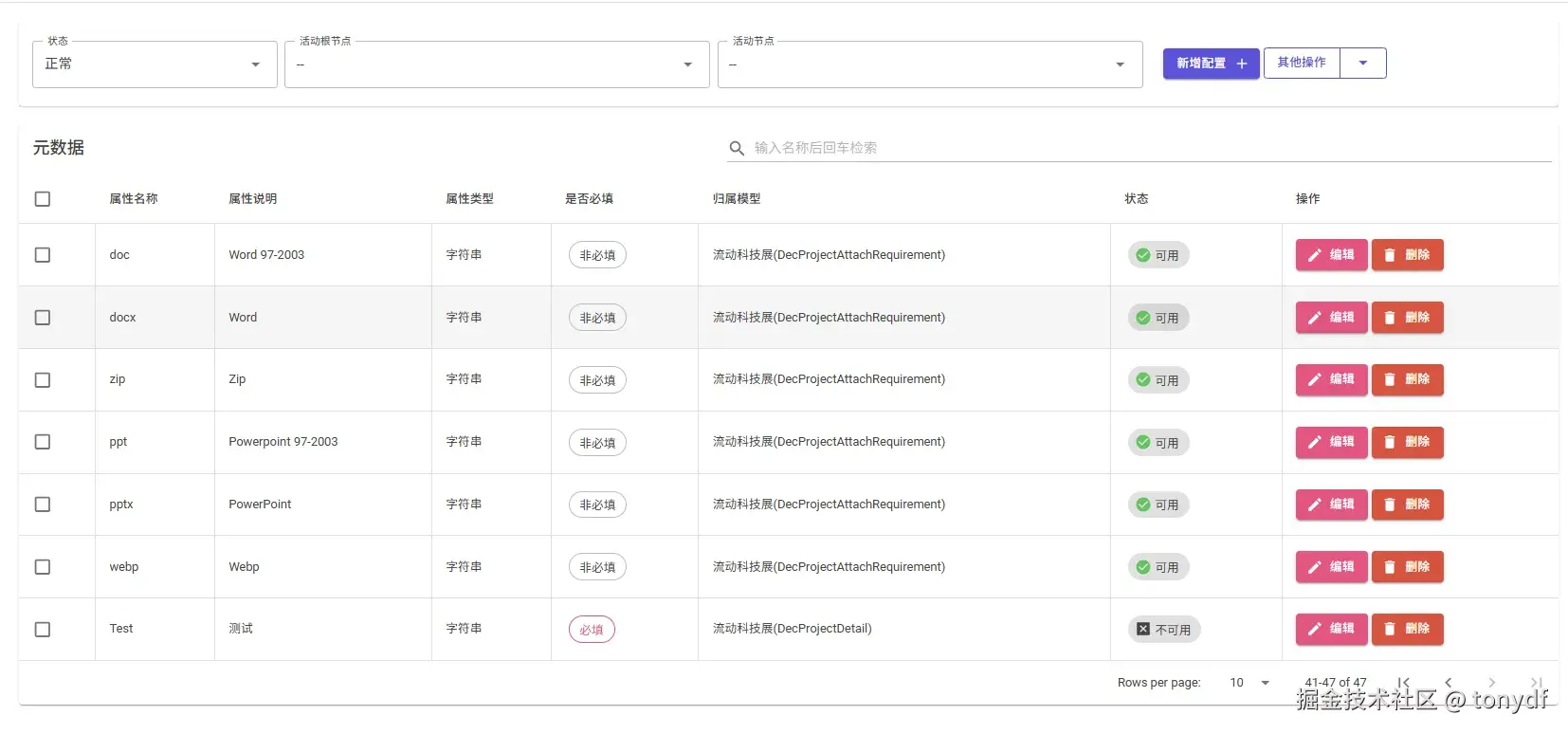
Task: Click the pencil icon in webp row
Action: pos(1314,567)
